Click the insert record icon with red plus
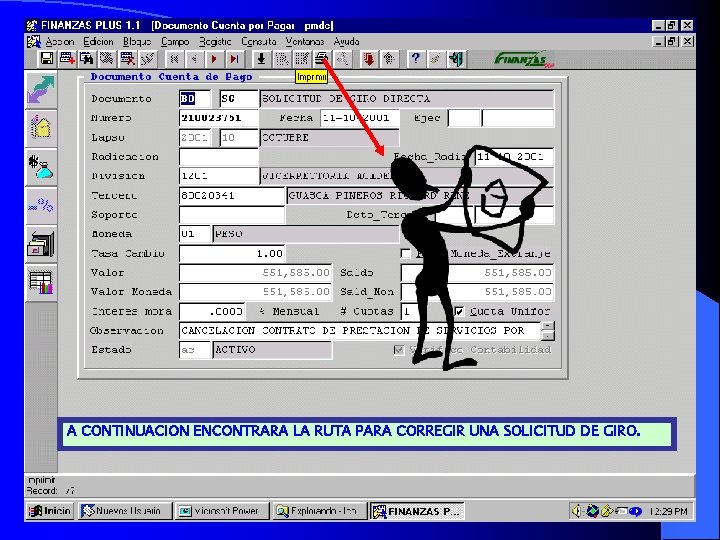The width and height of the screenshot is (720, 540). pyautogui.click(x=67, y=59)
